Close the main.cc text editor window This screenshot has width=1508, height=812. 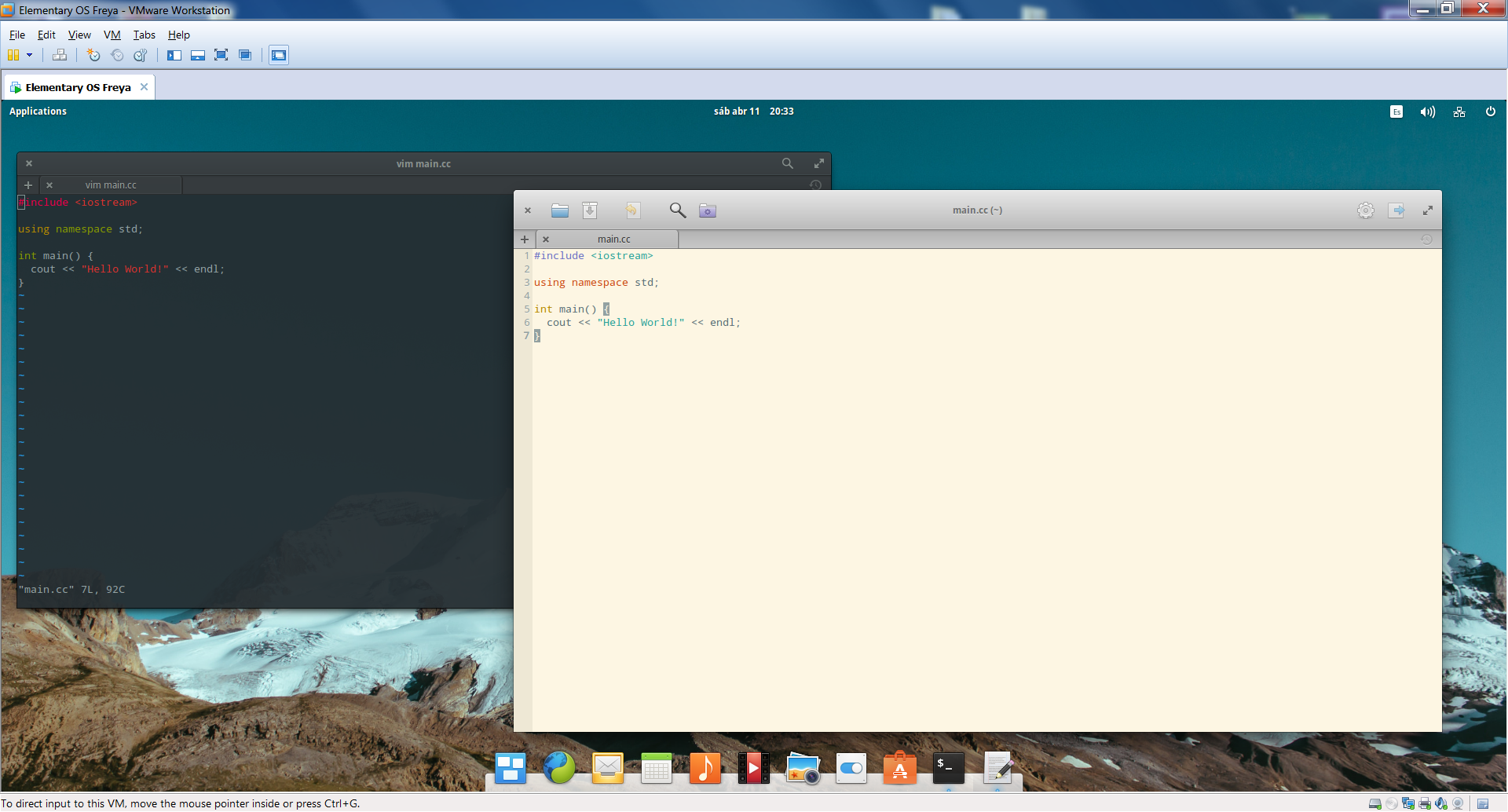[528, 210]
